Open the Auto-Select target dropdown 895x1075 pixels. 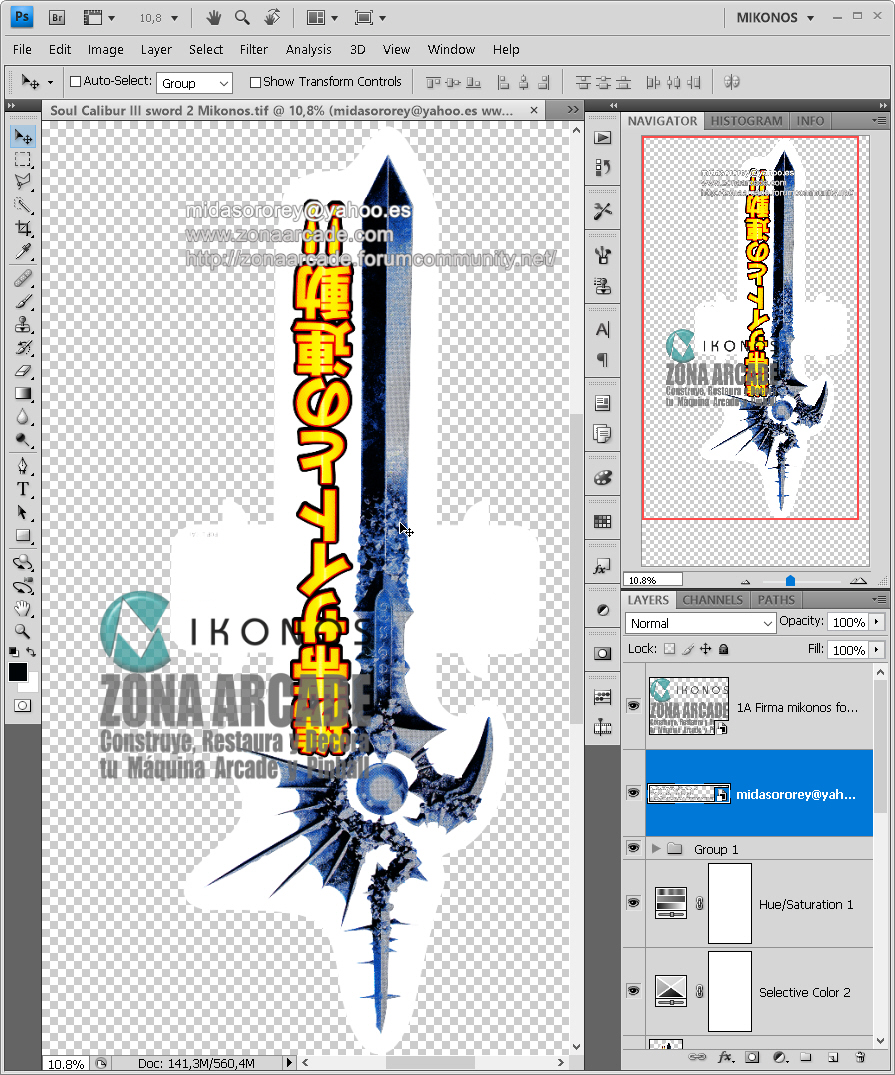coord(194,82)
